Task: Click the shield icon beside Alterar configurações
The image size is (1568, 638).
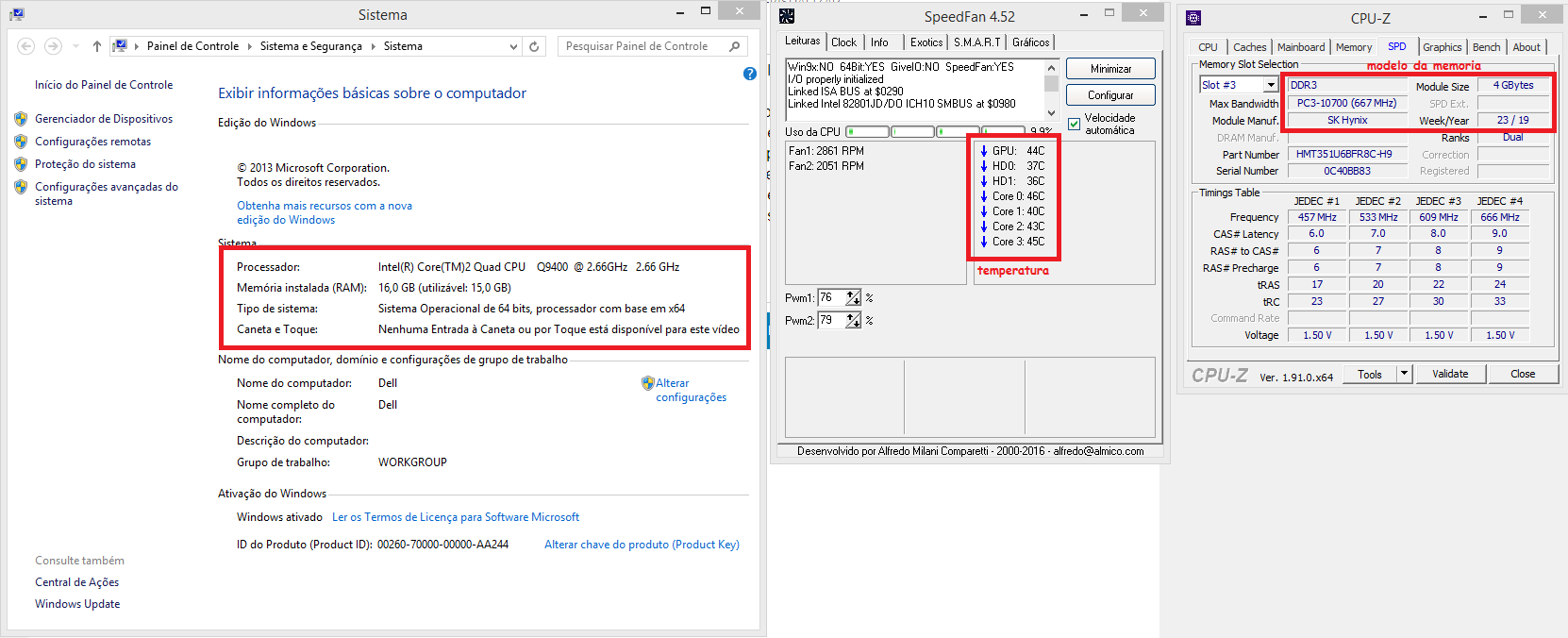Action: coord(647,383)
